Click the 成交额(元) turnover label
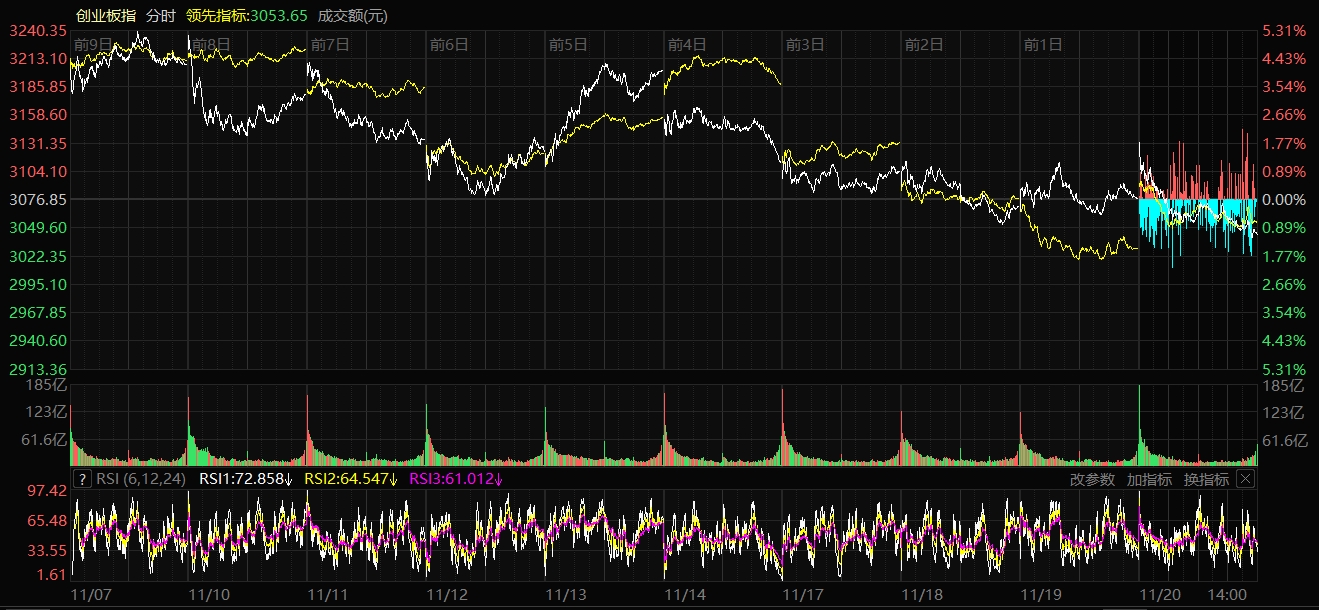This screenshot has width=1319, height=610. pos(353,15)
